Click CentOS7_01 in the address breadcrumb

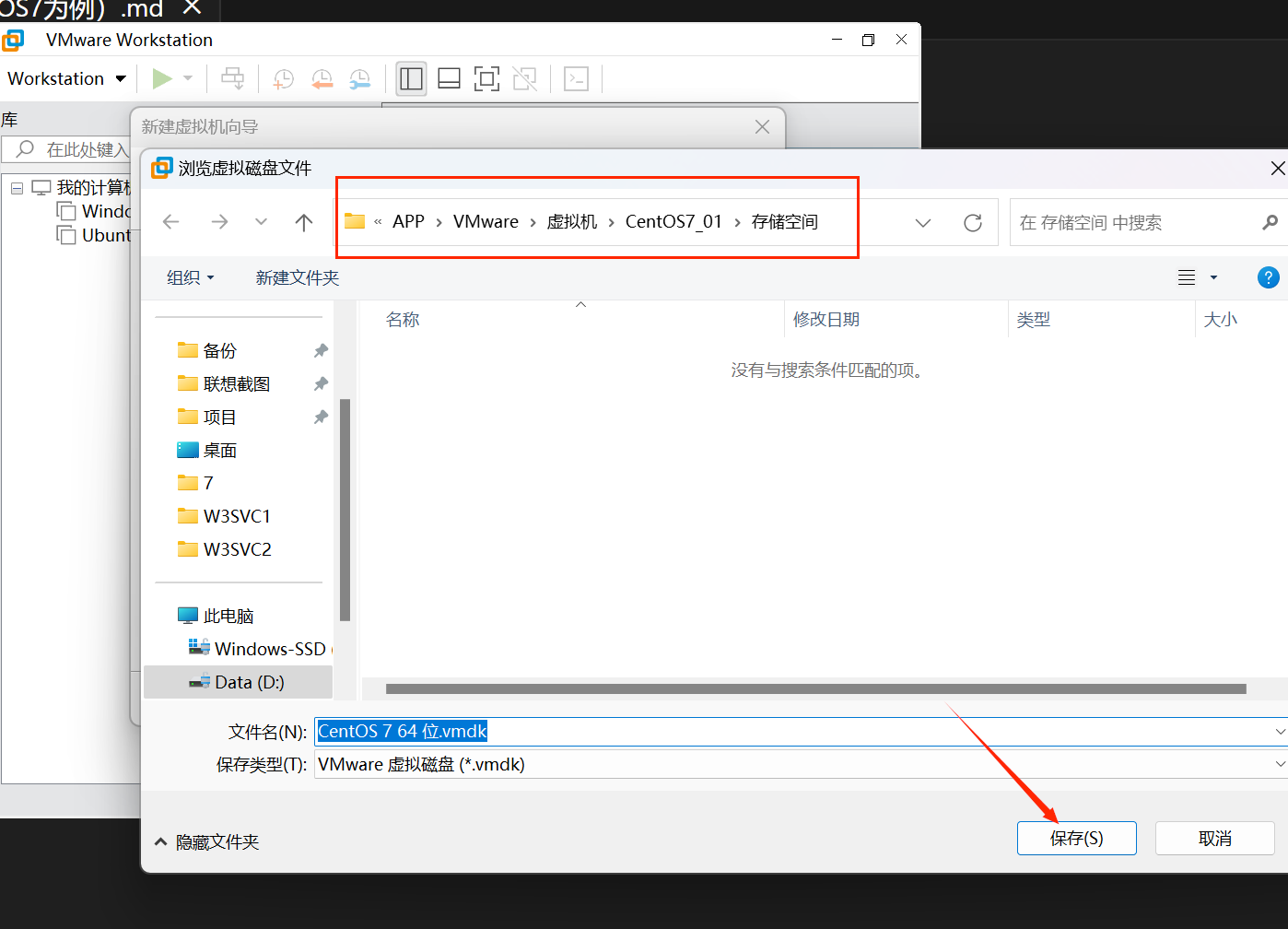pos(673,222)
